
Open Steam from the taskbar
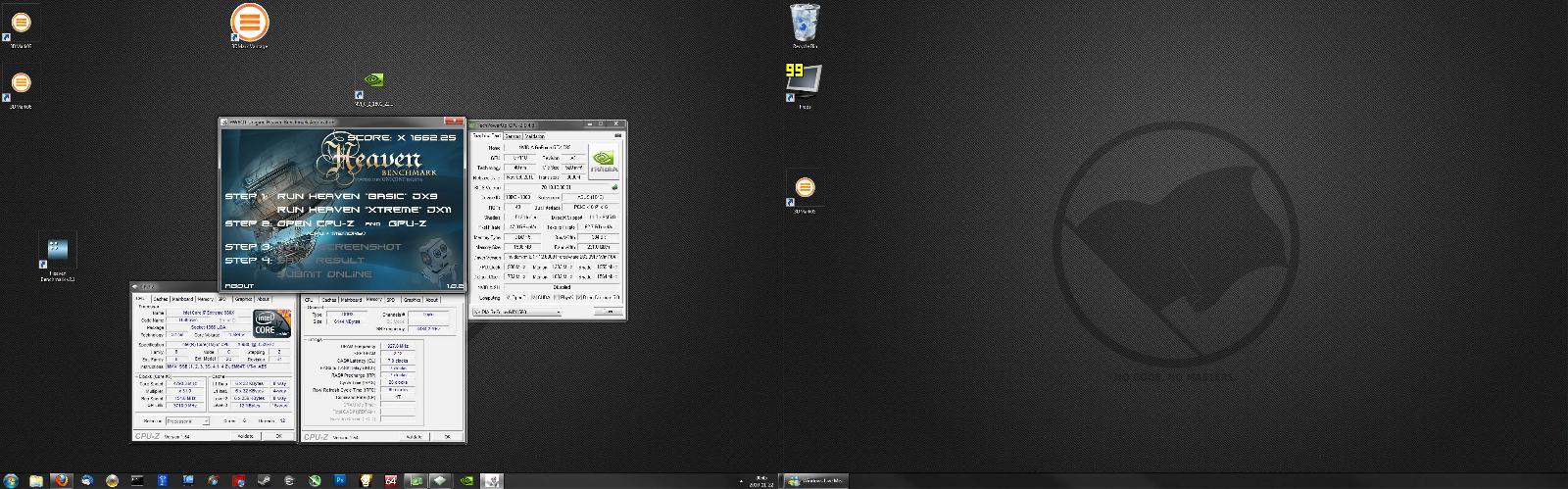[x=264, y=480]
